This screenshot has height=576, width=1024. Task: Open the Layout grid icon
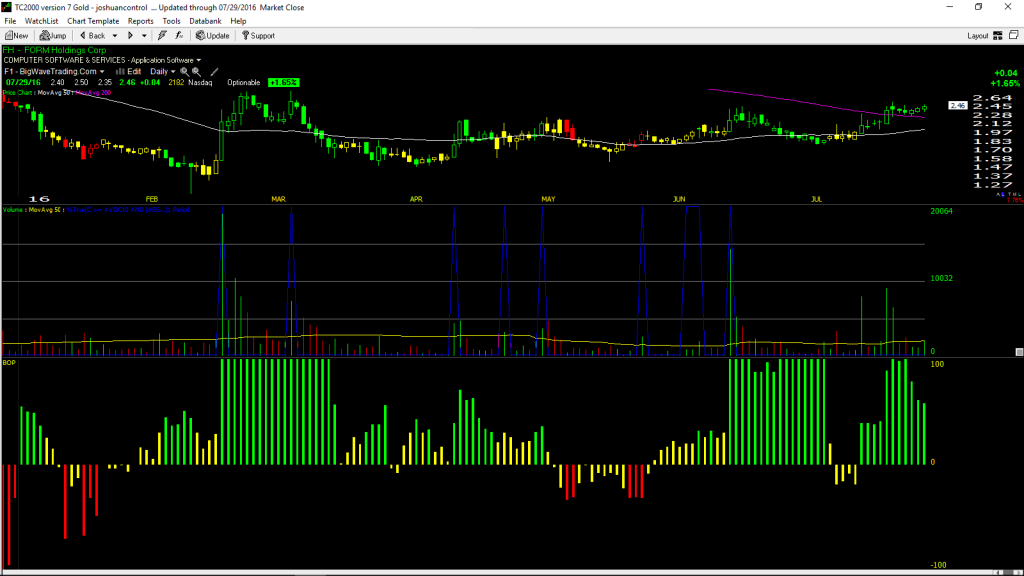coord(998,36)
